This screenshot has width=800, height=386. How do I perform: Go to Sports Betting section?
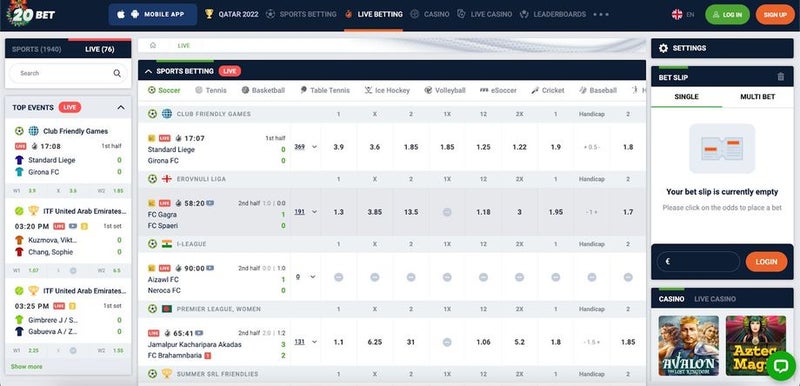[x=301, y=14]
